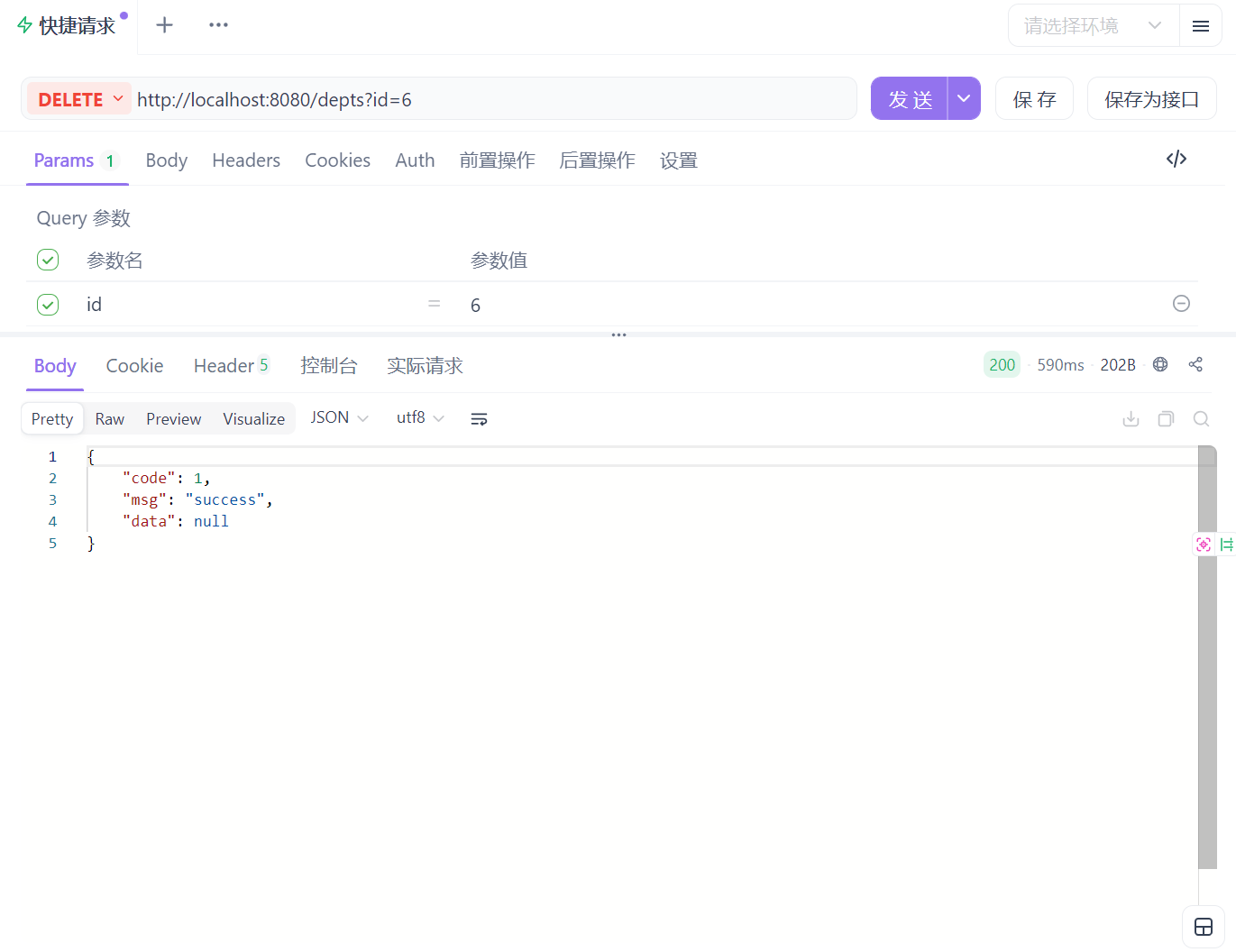The height and width of the screenshot is (952, 1236).
Task: Switch to Pretty view mode
Action: pos(52,418)
